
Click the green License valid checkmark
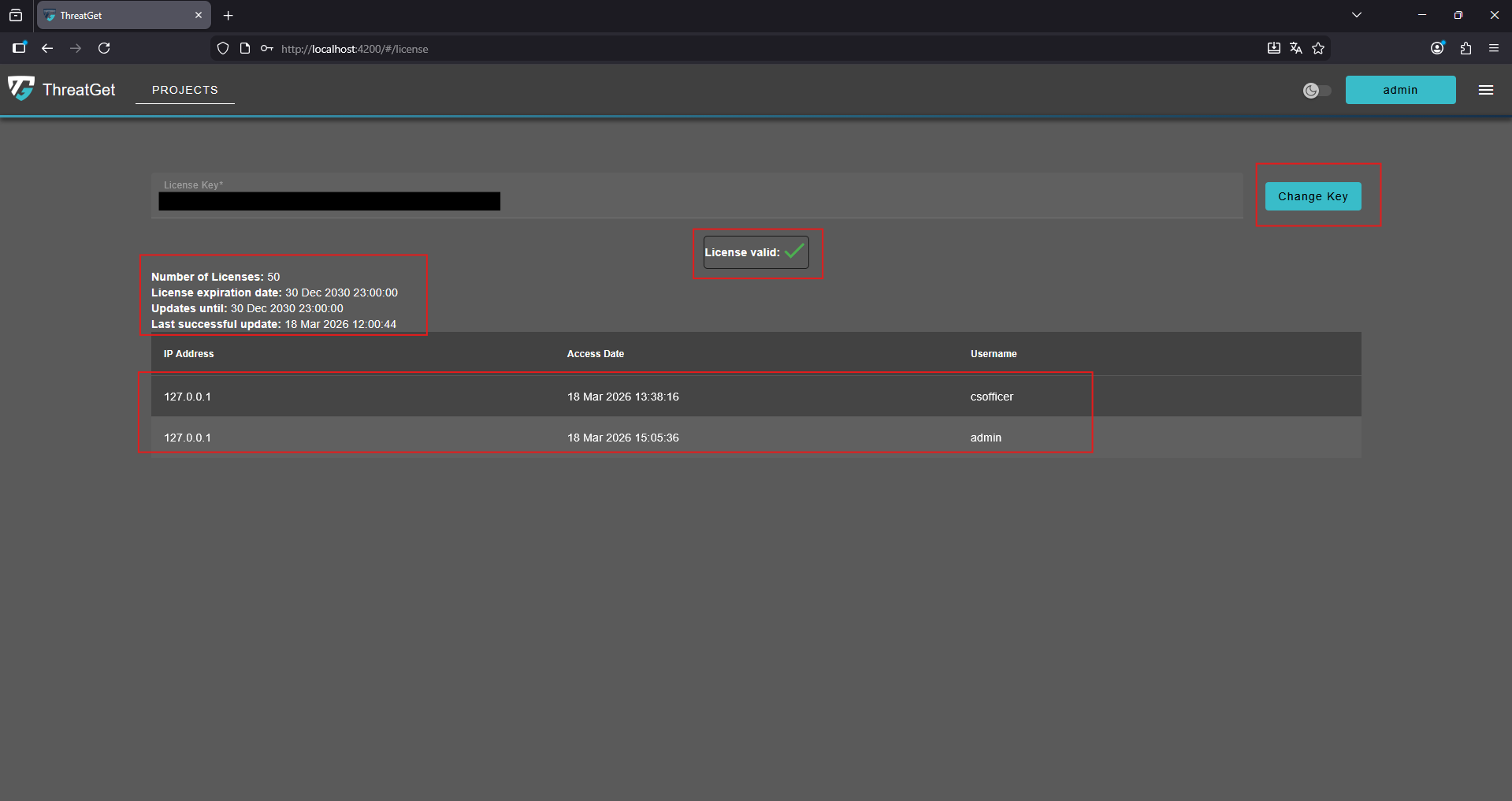point(794,251)
